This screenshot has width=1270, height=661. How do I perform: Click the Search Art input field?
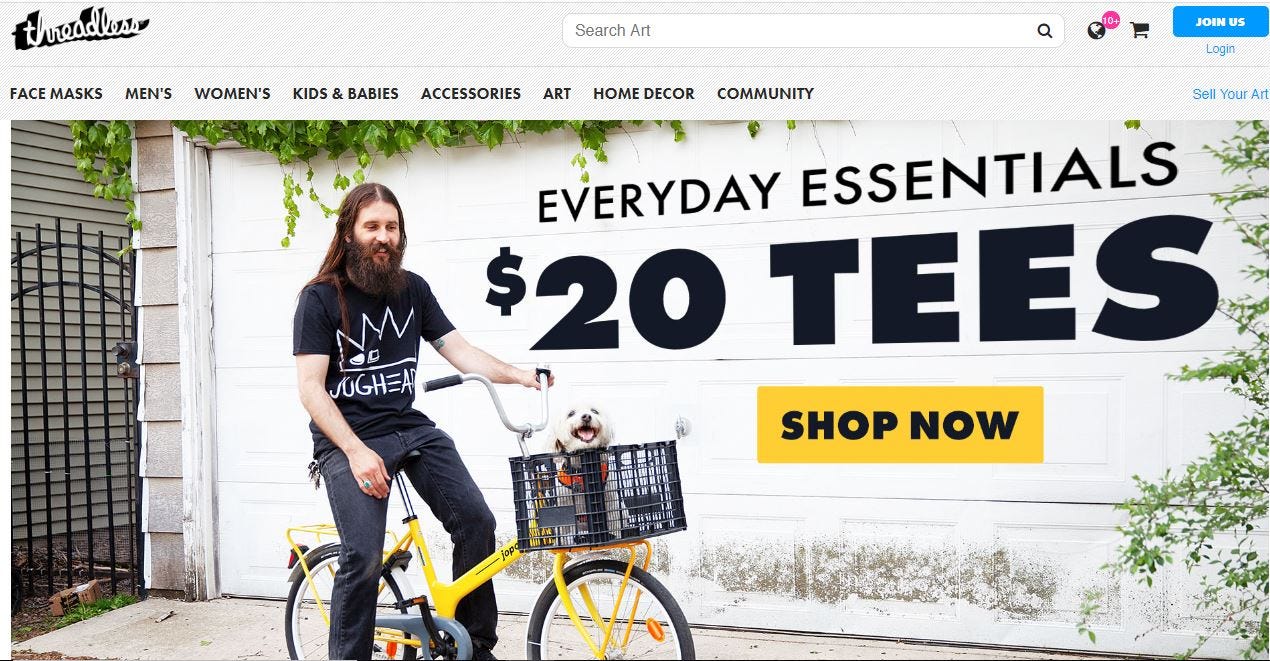pos(801,31)
